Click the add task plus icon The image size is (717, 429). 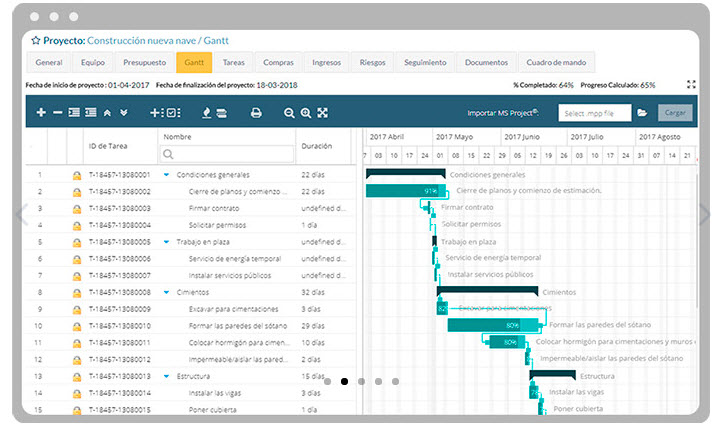tap(41, 113)
